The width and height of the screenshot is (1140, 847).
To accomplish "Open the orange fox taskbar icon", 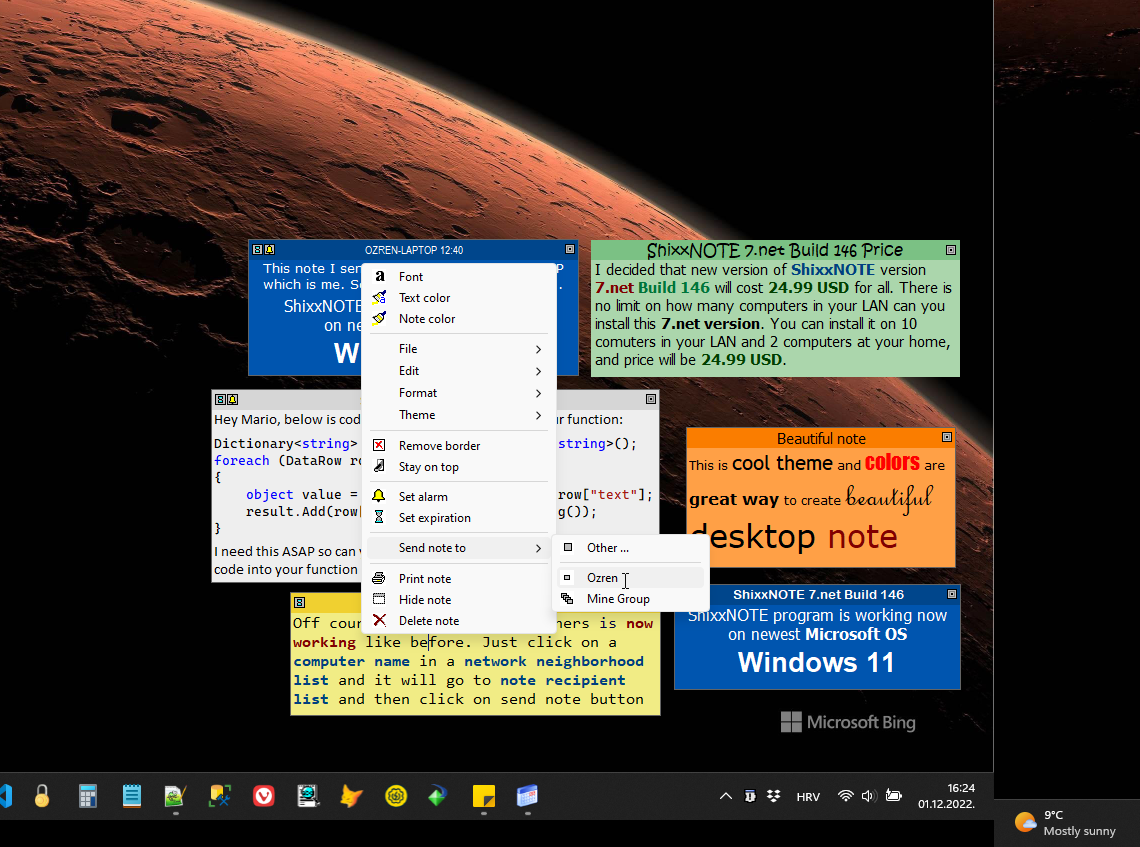I will (x=351, y=796).
